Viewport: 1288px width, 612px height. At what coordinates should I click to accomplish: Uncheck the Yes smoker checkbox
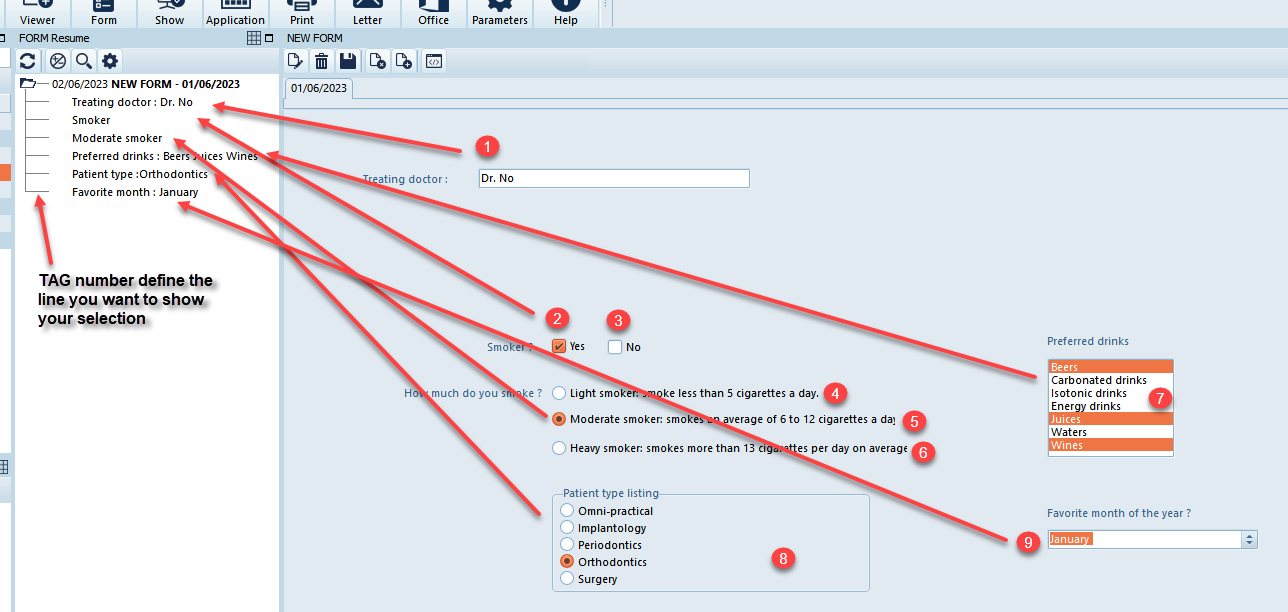(x=559, y=346)
